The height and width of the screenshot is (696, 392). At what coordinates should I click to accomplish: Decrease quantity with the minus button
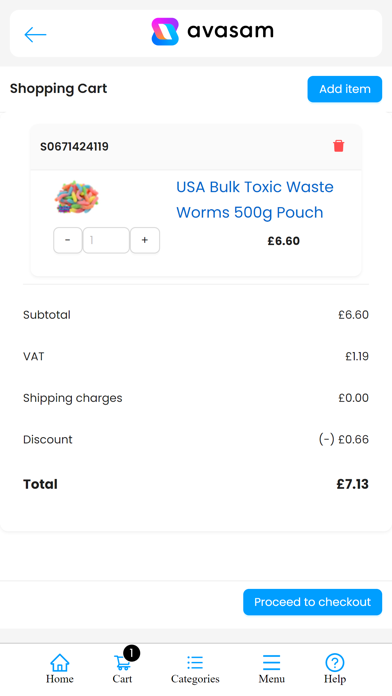point(67,240)
